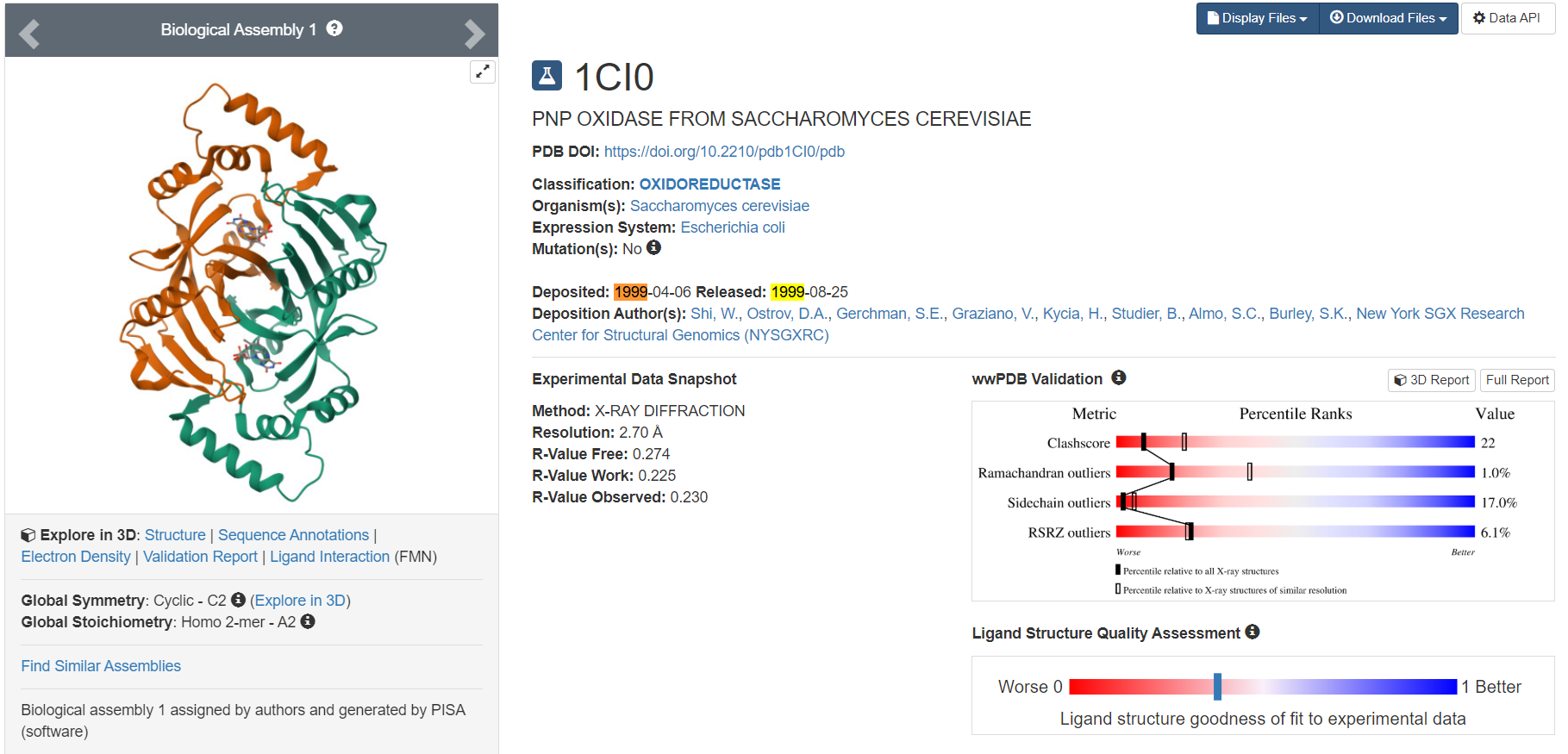Click help icon beside Biological Assembly 1
The image size is (1568, 754).
[x=334, y=28]
